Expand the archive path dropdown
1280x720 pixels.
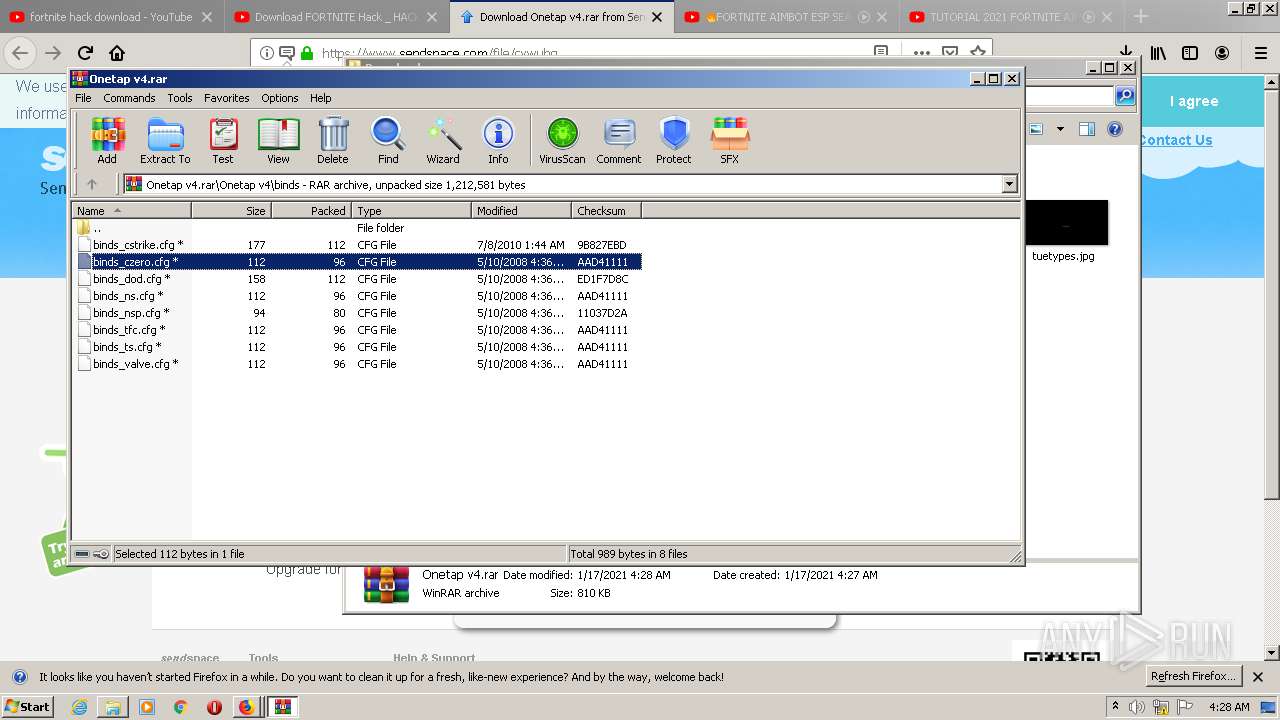click(x=1009, y=184)
